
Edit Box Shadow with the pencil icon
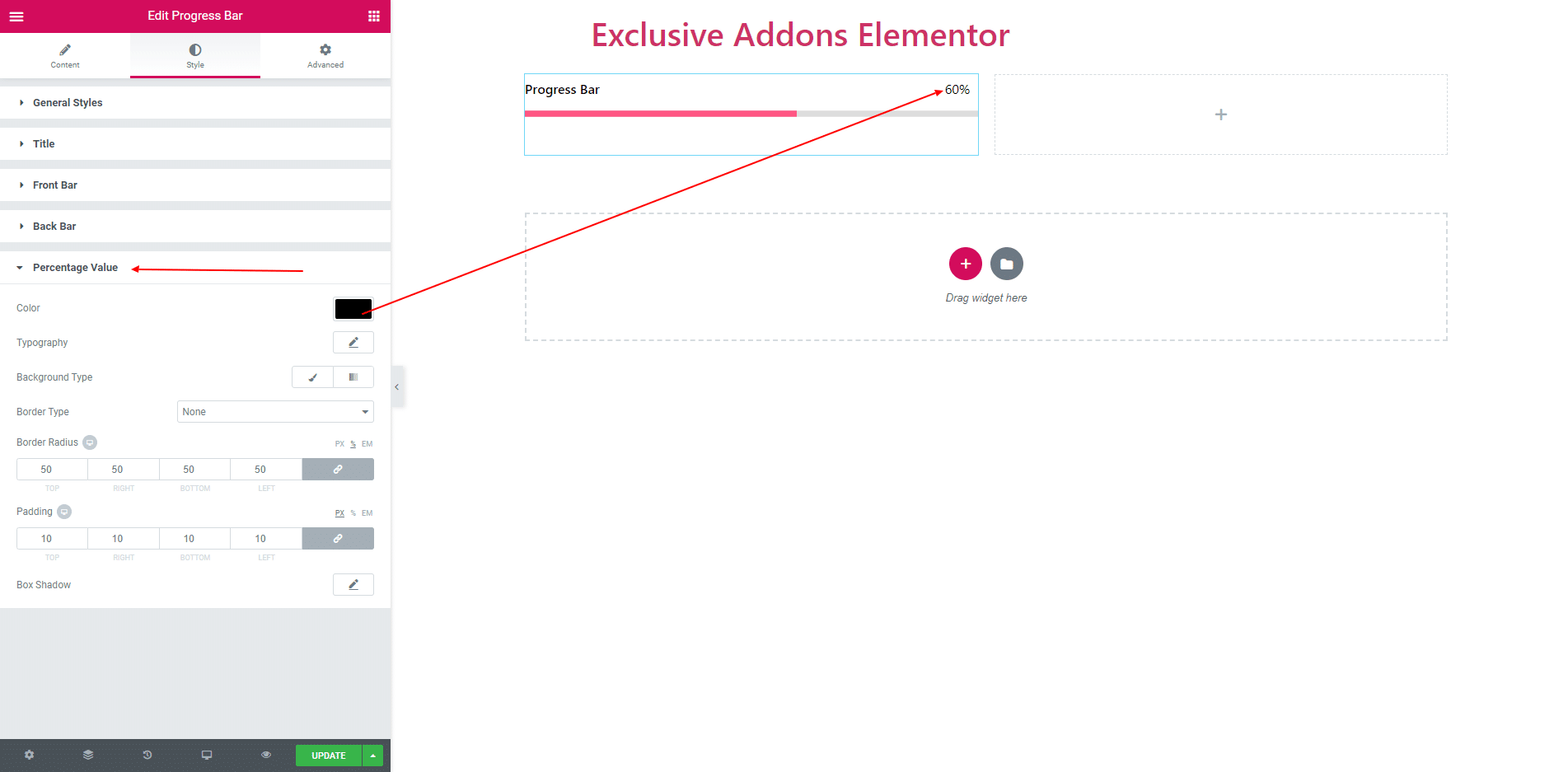point(353,584)
